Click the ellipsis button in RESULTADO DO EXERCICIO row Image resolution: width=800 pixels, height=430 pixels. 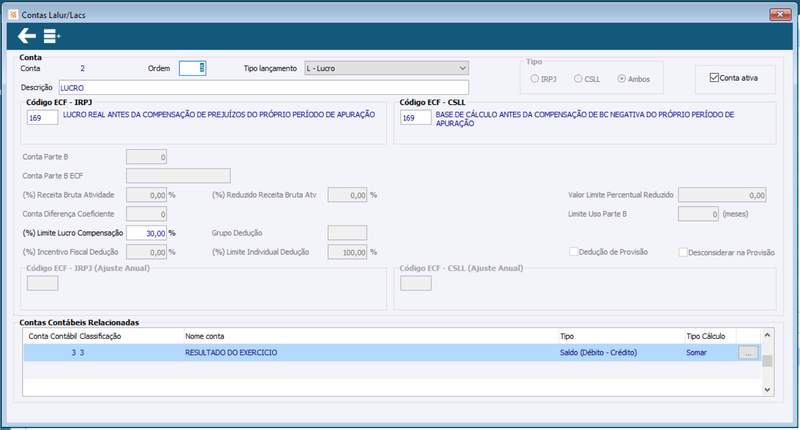[748, 352]
